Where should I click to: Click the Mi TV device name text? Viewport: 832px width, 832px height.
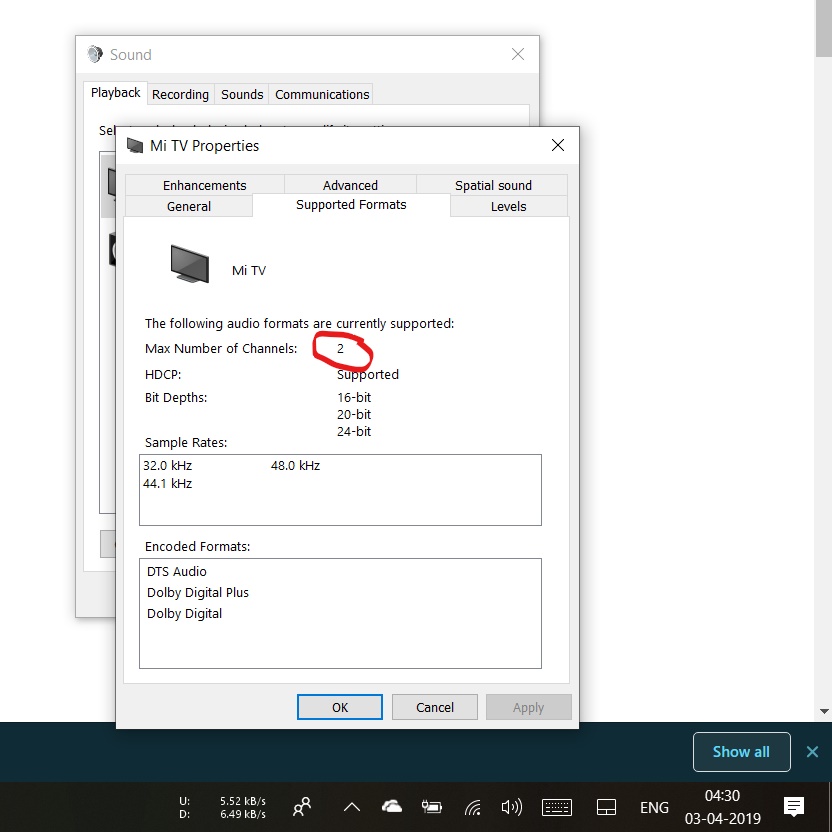(249, 271)
